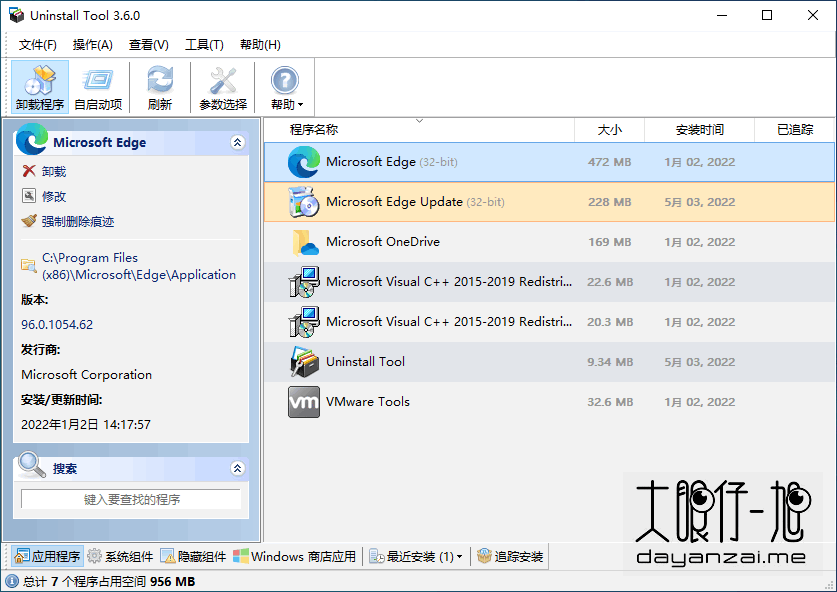Viewport: 837px width, 592px height.
Task: Click the 9.34 MB size cell
Action: pos(610,362)
